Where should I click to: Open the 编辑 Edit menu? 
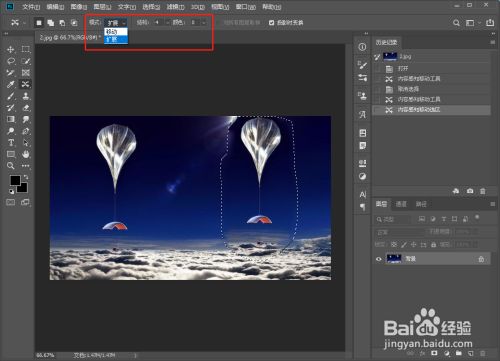(55, 7)
